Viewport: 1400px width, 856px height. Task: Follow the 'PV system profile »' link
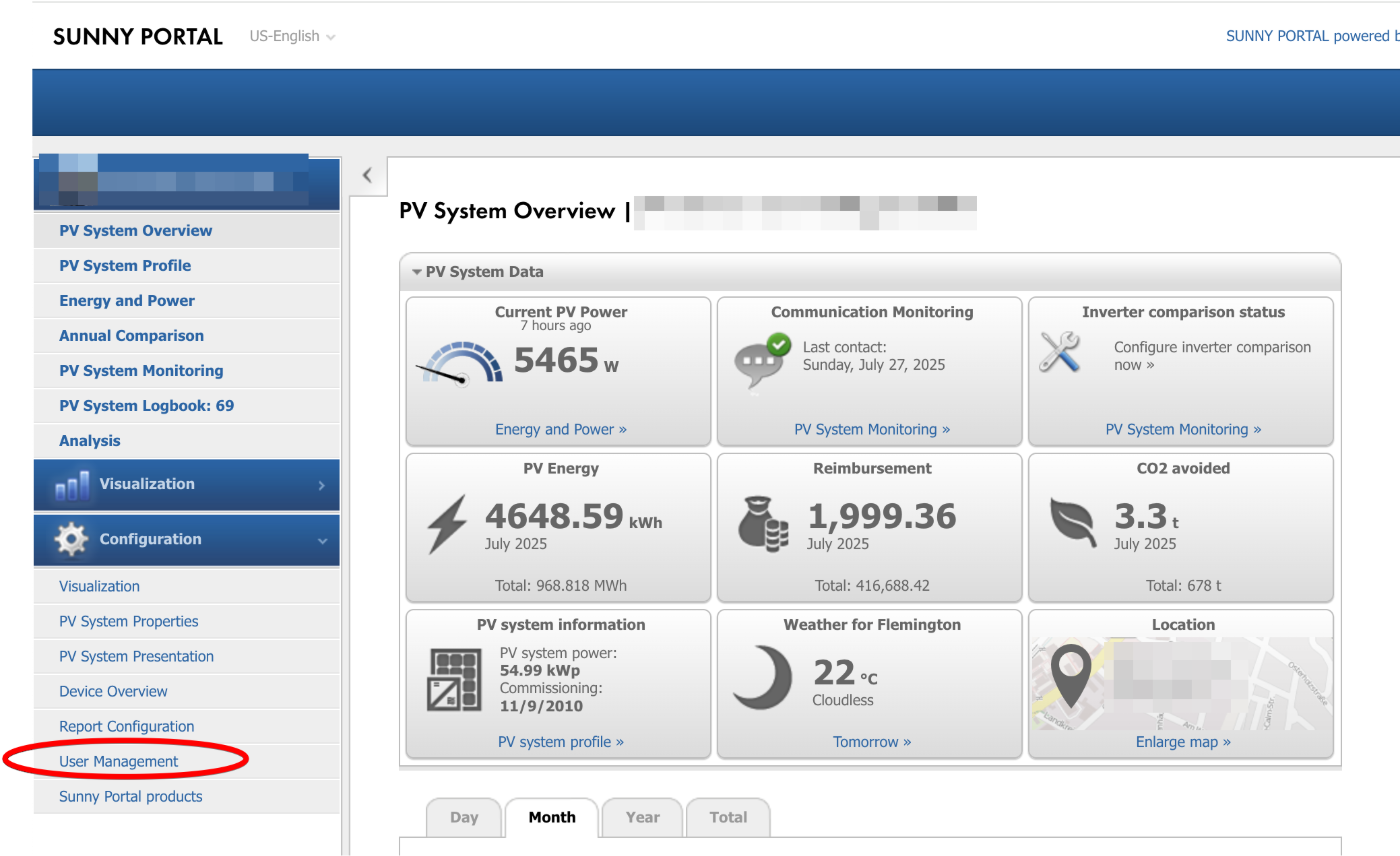[561, 742]
